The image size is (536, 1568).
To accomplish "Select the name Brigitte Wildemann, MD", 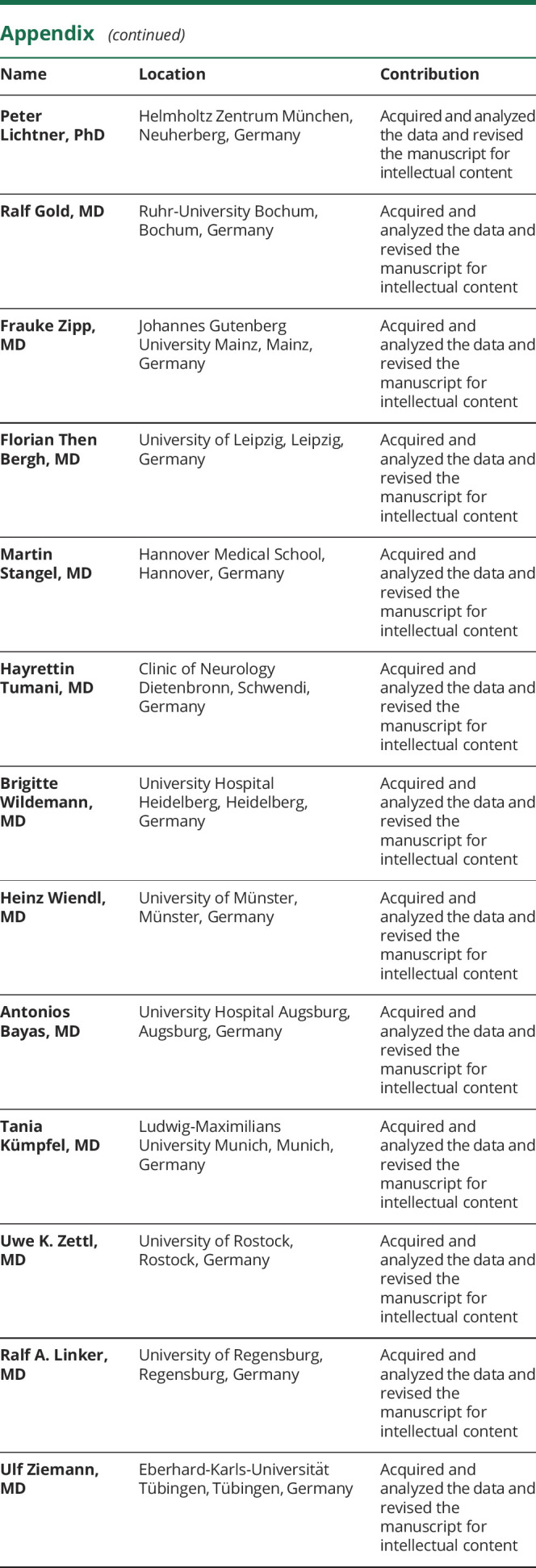I will tap(47, 802).
